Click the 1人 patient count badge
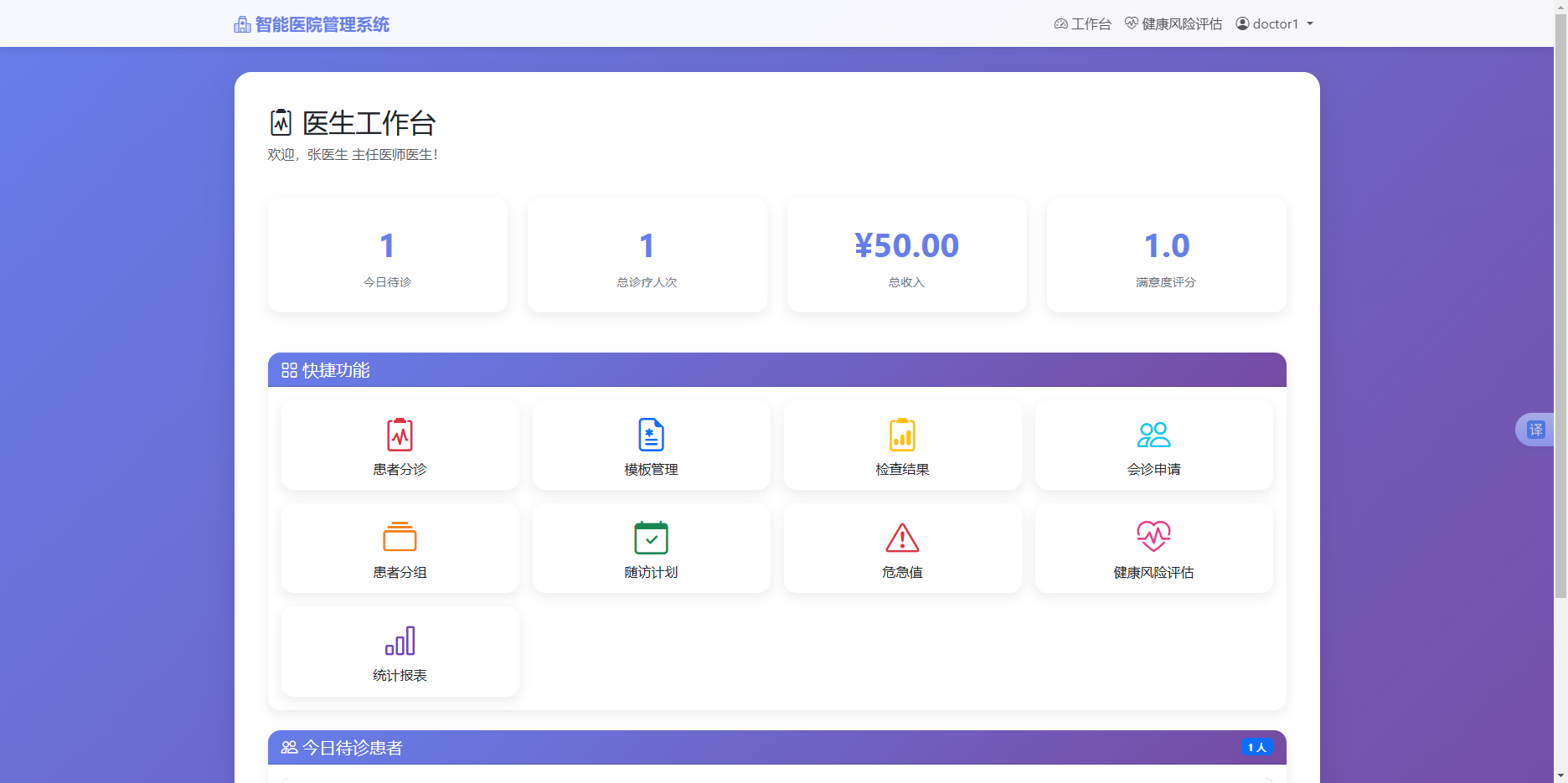 tap(1256, 747)
